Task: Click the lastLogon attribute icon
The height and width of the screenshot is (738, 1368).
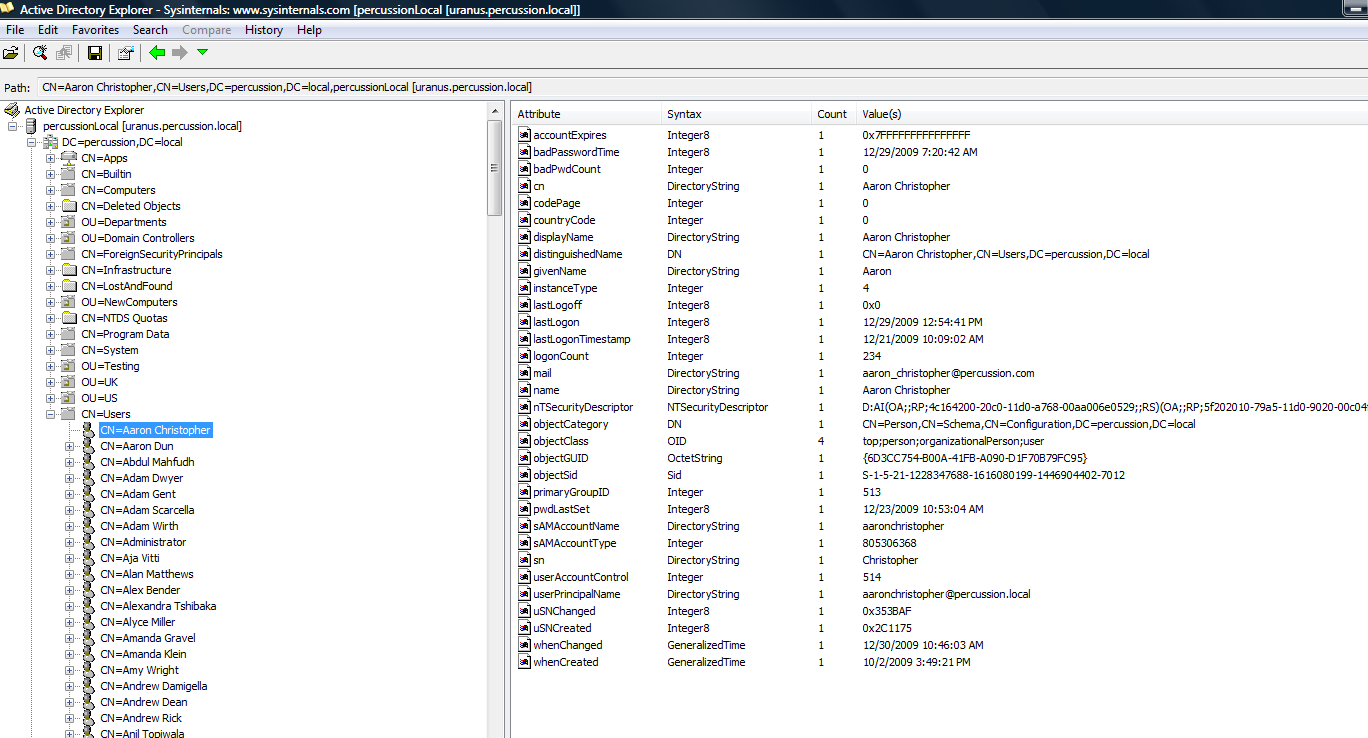Action: pyautogui.click(x=524, y=322)
